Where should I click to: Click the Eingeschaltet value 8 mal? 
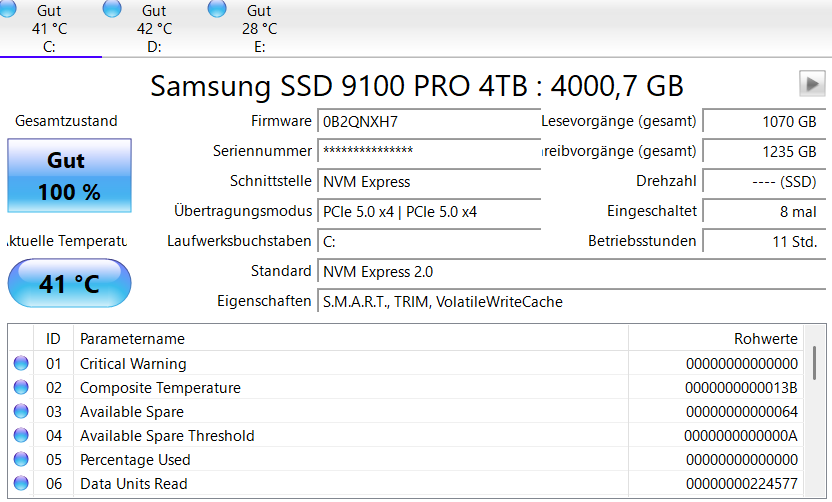(764, 212)
